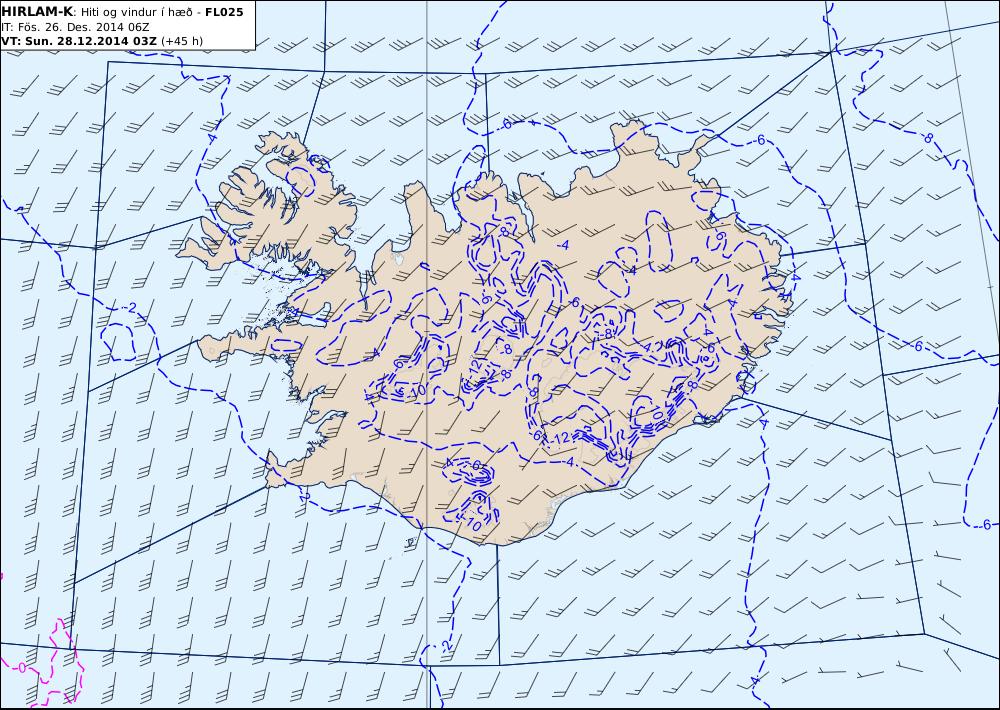Click the "HIRLAM-K" model title text
Image resolution: width=1000 pixels, height=710 pixels.
(x=38, y=12)
